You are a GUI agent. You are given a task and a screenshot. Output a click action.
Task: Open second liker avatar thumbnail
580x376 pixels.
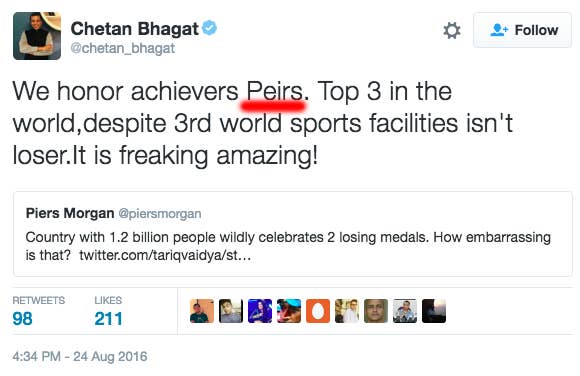[x=231, y=311]
